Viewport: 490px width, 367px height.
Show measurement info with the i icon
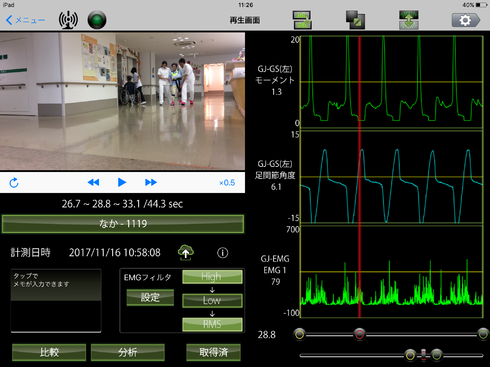tap(223, 253)
